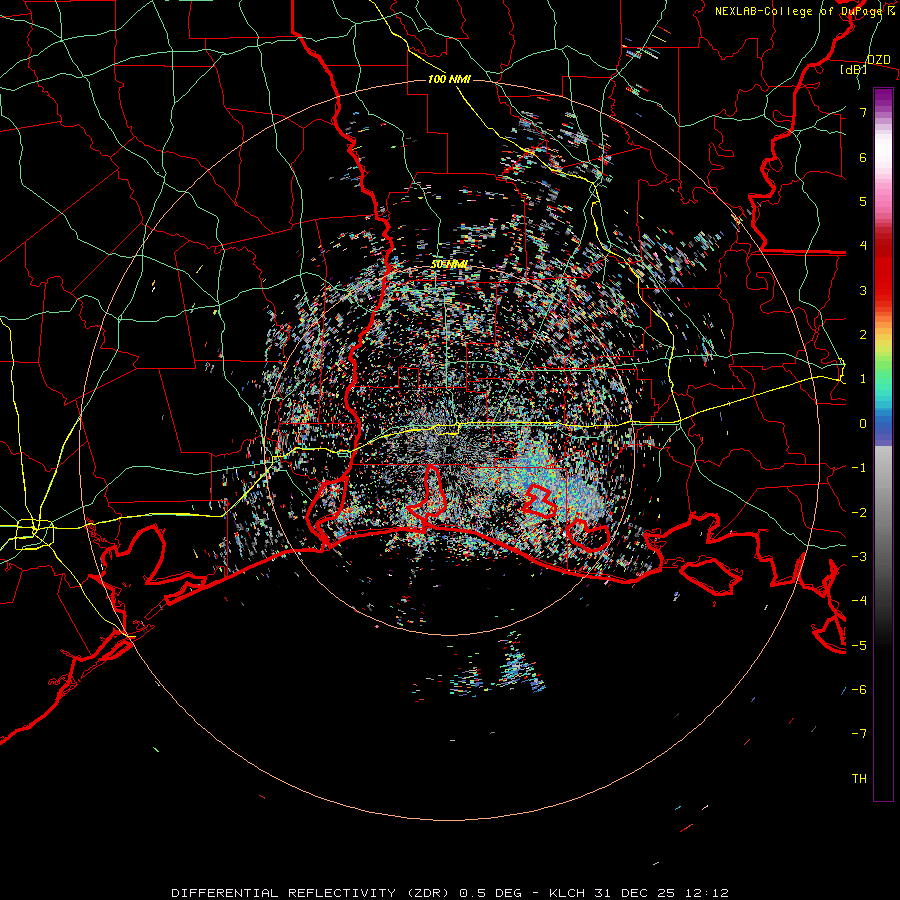Click the TH threshold label on the scale
900x900 pixels.
[859, 779]
